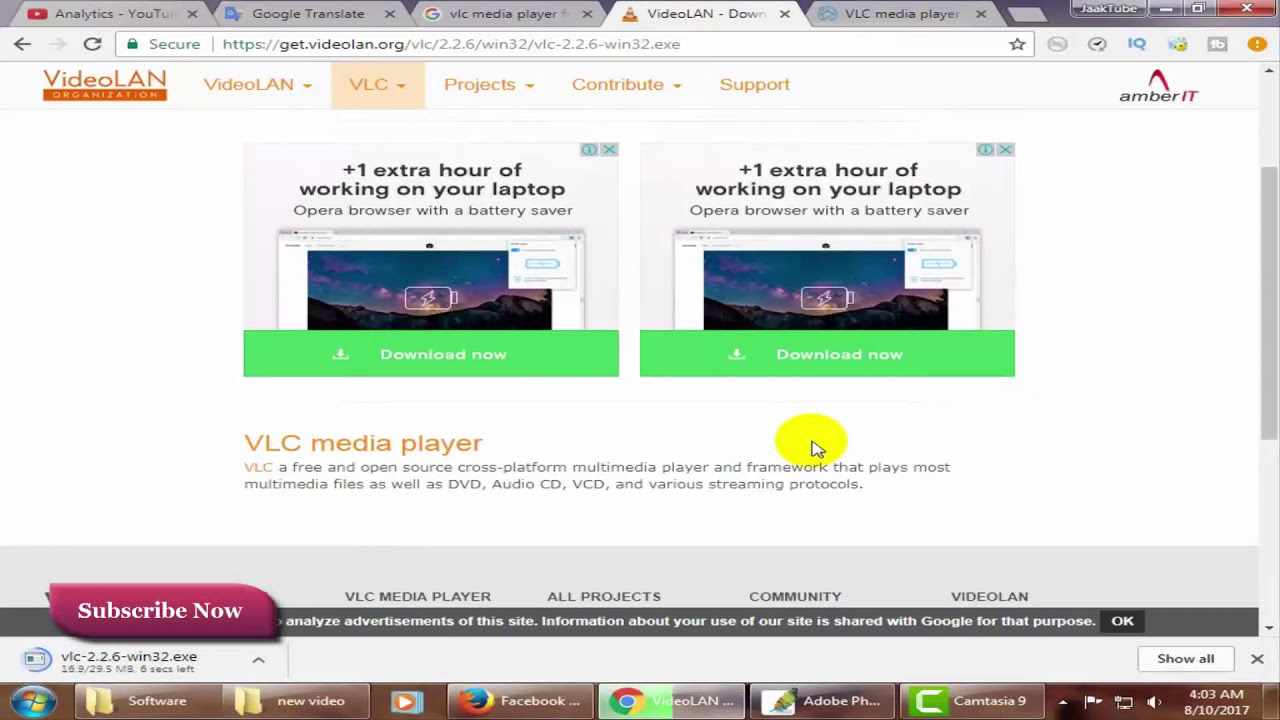Click the VLC media player heading
This screenshot has width=1280, height=720.
(363, 443)
